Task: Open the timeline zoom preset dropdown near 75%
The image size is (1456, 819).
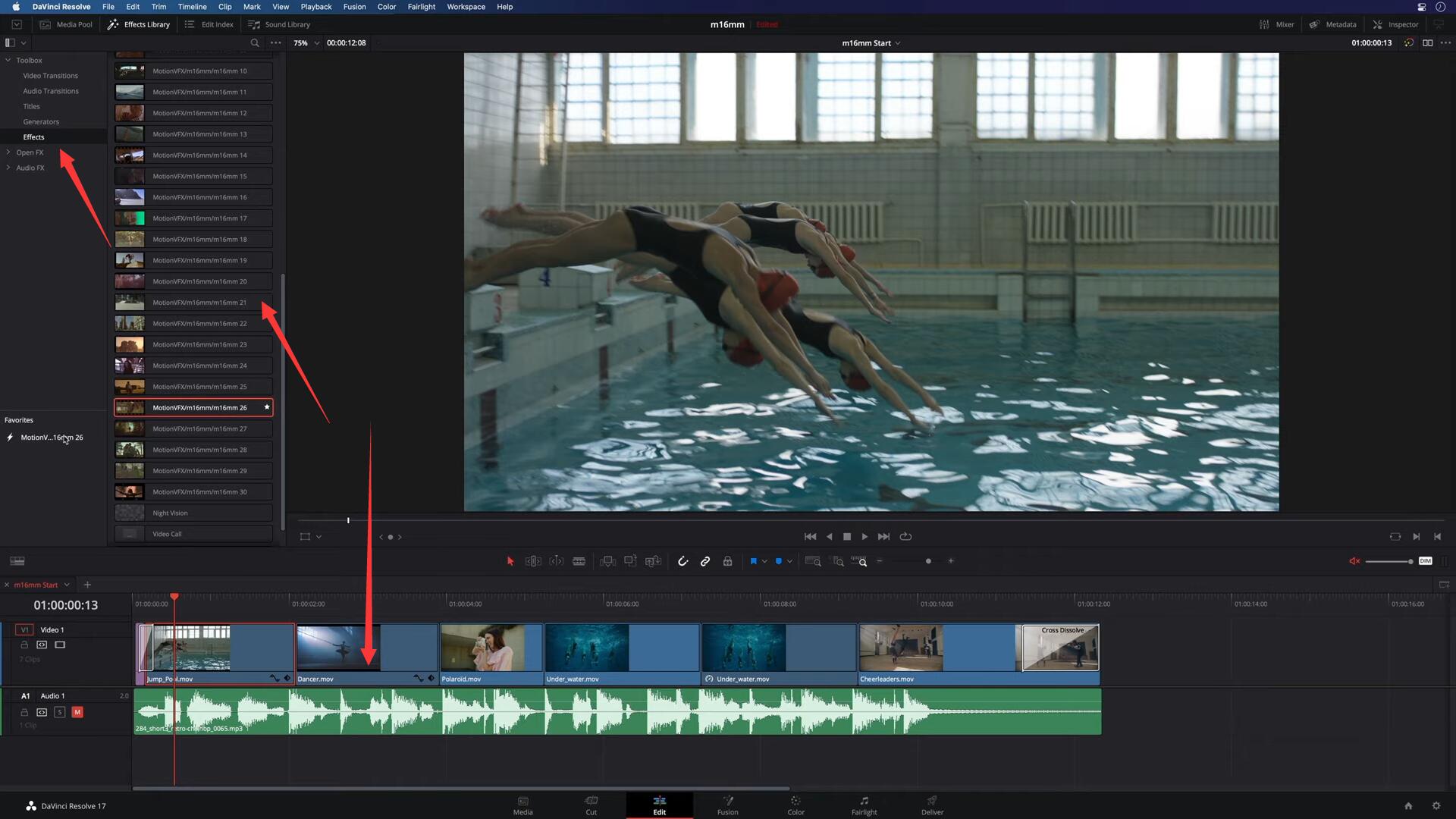Action: click(318, 43)
